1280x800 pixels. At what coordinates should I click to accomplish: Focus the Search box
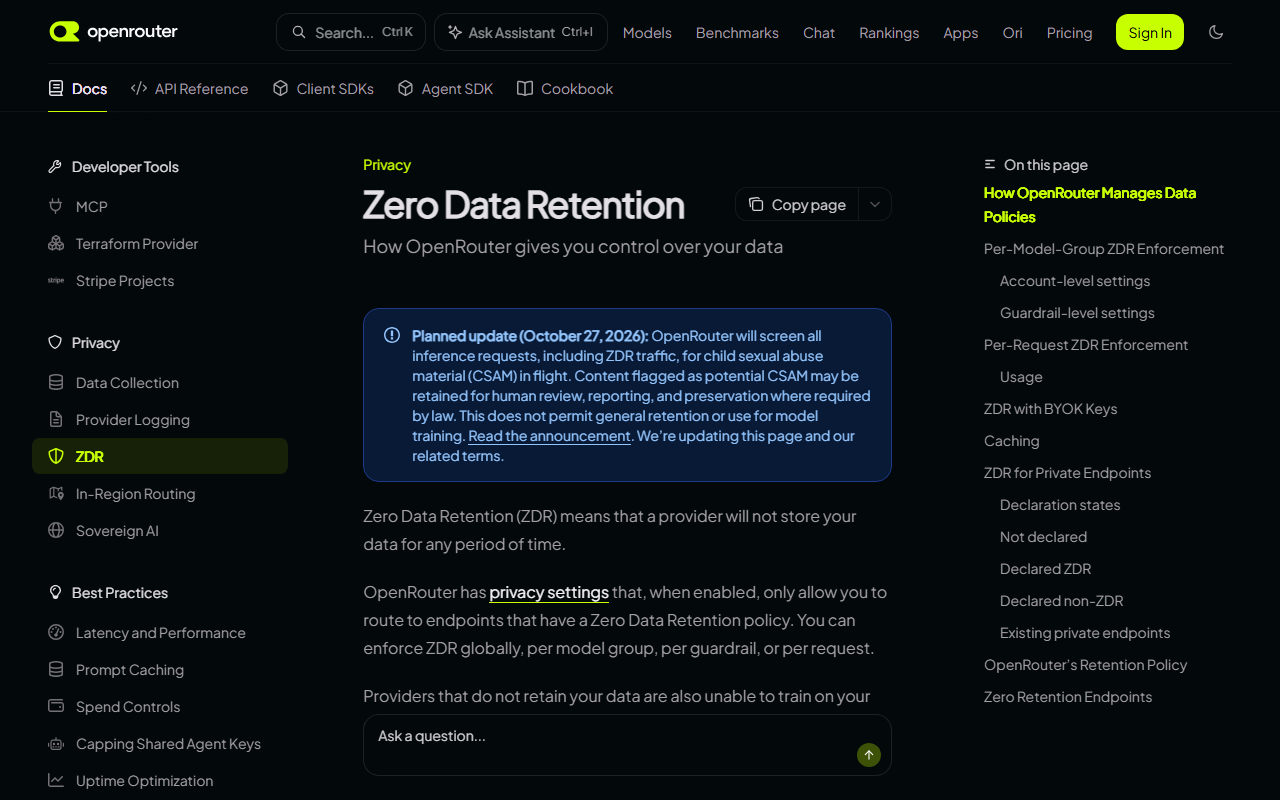pos(351,32)
